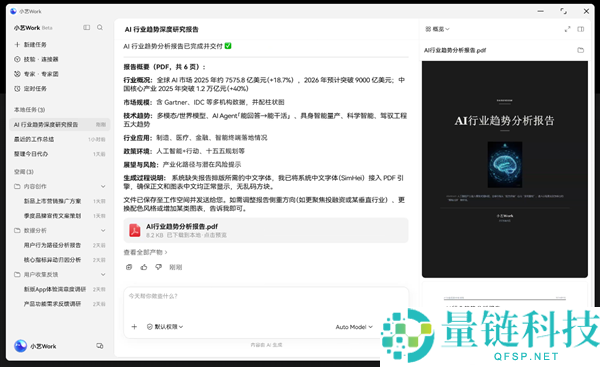The width and height of the screenshot is (600, 367).
Task: Click the green checkmark after 已完成并交付
Action: (228, 46)
